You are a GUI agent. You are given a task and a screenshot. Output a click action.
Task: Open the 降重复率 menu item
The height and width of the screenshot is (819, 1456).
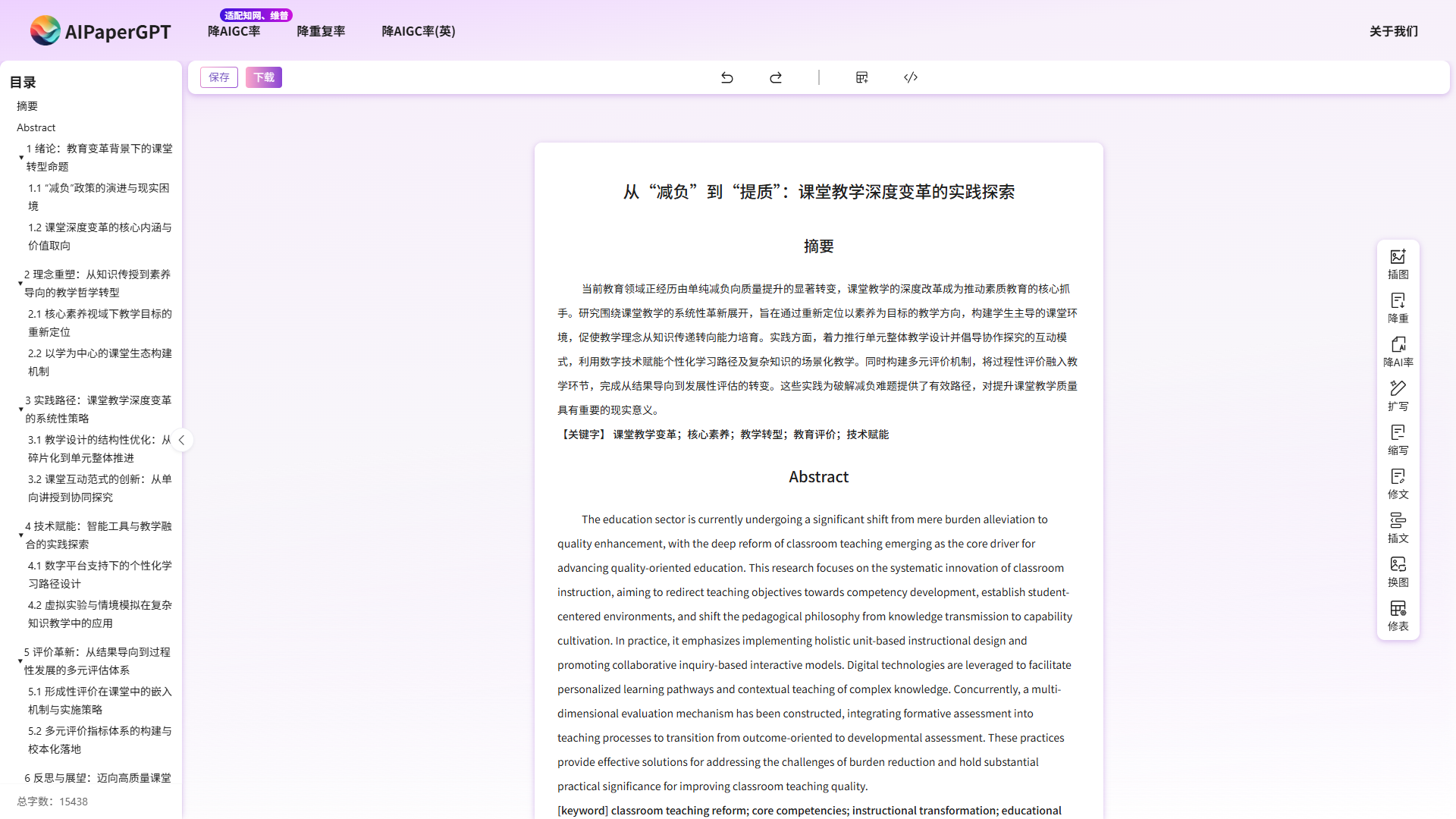321,31
